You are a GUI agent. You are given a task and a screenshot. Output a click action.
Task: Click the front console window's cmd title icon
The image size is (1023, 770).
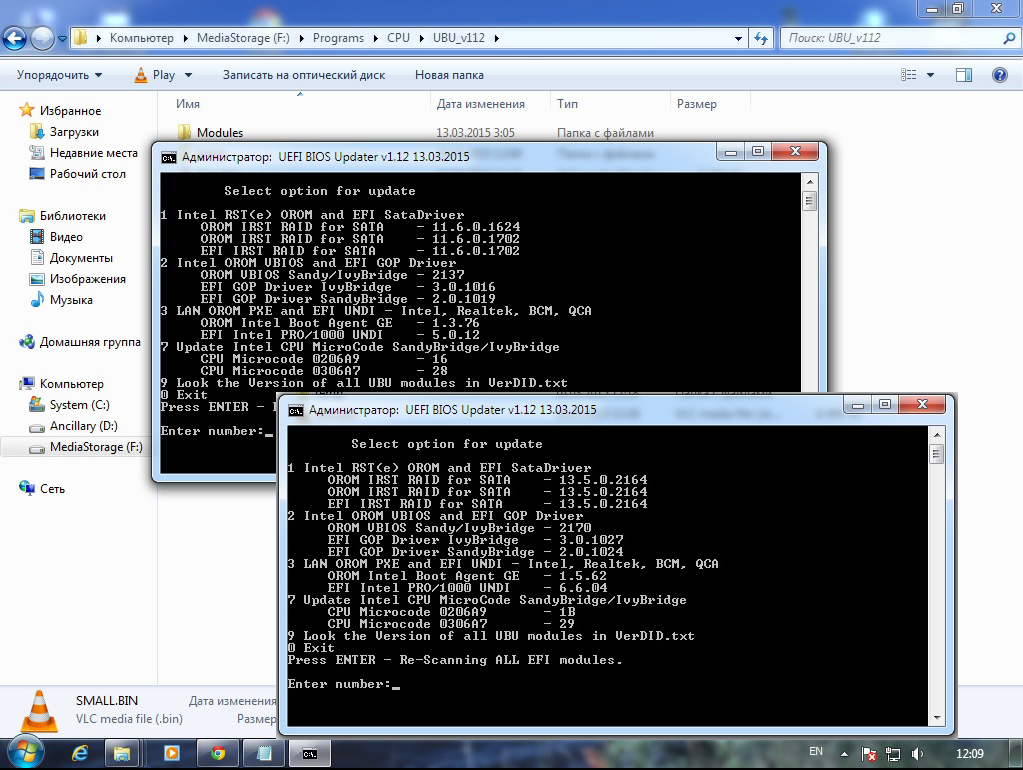(x=296, y=410)
